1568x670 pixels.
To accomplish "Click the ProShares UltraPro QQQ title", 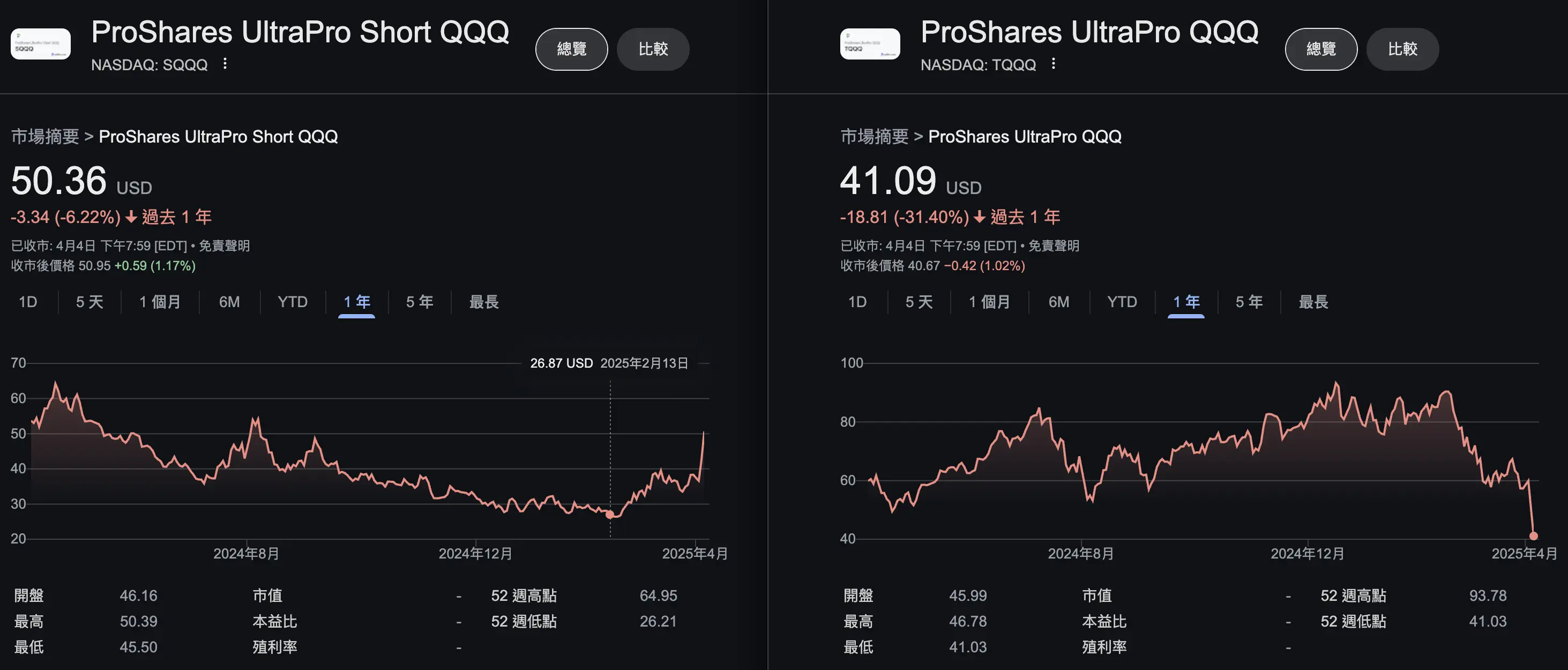I will tap(1089, 32).
